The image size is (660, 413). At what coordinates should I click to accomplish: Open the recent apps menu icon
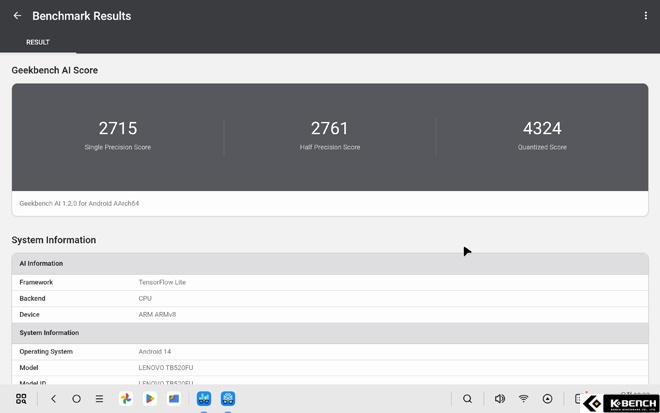[x=99, y=399]
